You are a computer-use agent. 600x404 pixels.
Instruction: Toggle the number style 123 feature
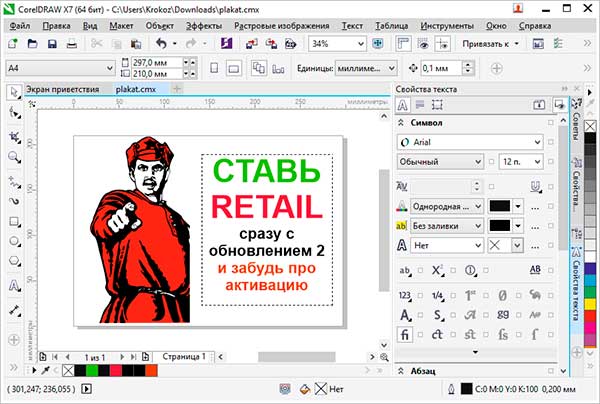click(404, 295)
